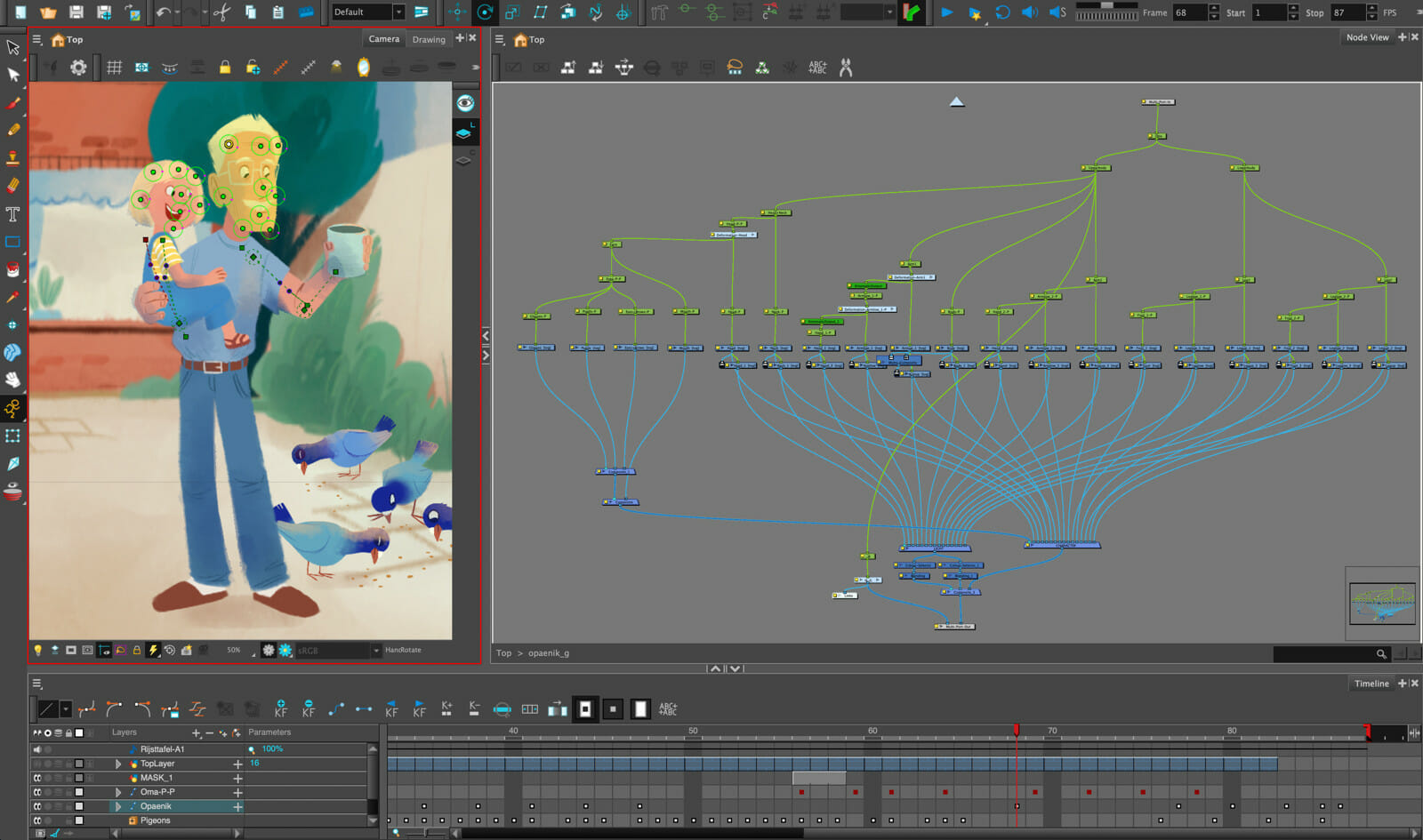
Task: Mute the Rijsttafel-A1 sound layer
Action: [37, 749]
